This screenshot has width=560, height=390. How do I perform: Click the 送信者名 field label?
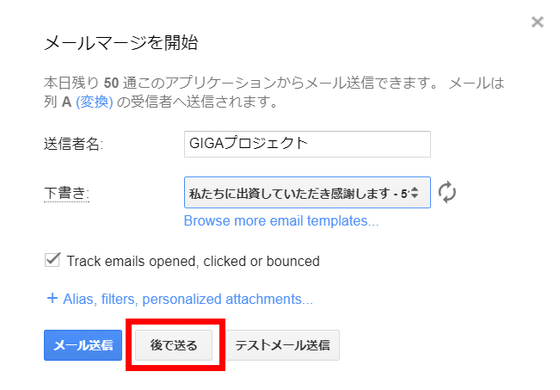[74, 144]
